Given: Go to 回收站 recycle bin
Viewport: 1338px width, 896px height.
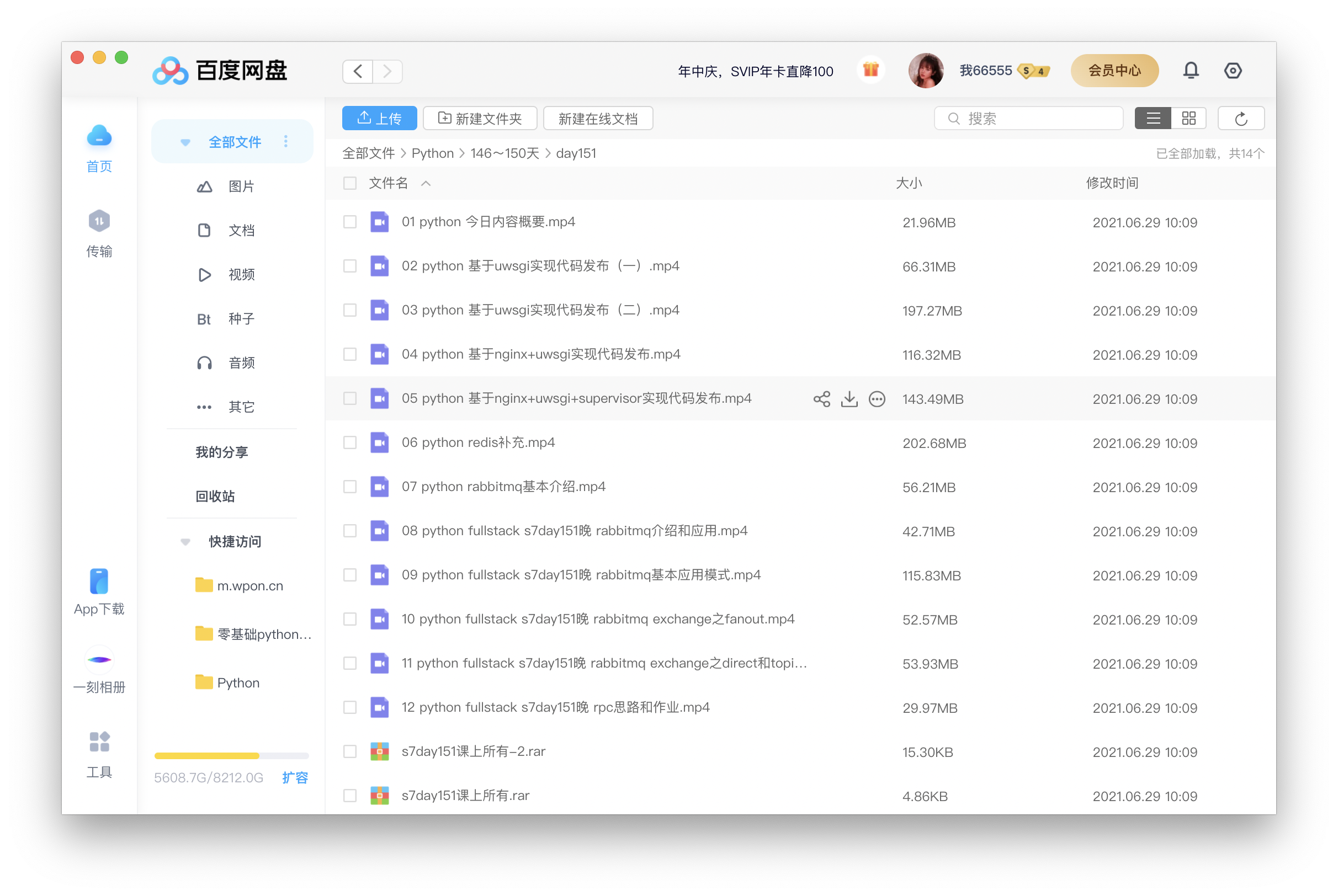Looking at the screenshot, I should tap(215, 496).
